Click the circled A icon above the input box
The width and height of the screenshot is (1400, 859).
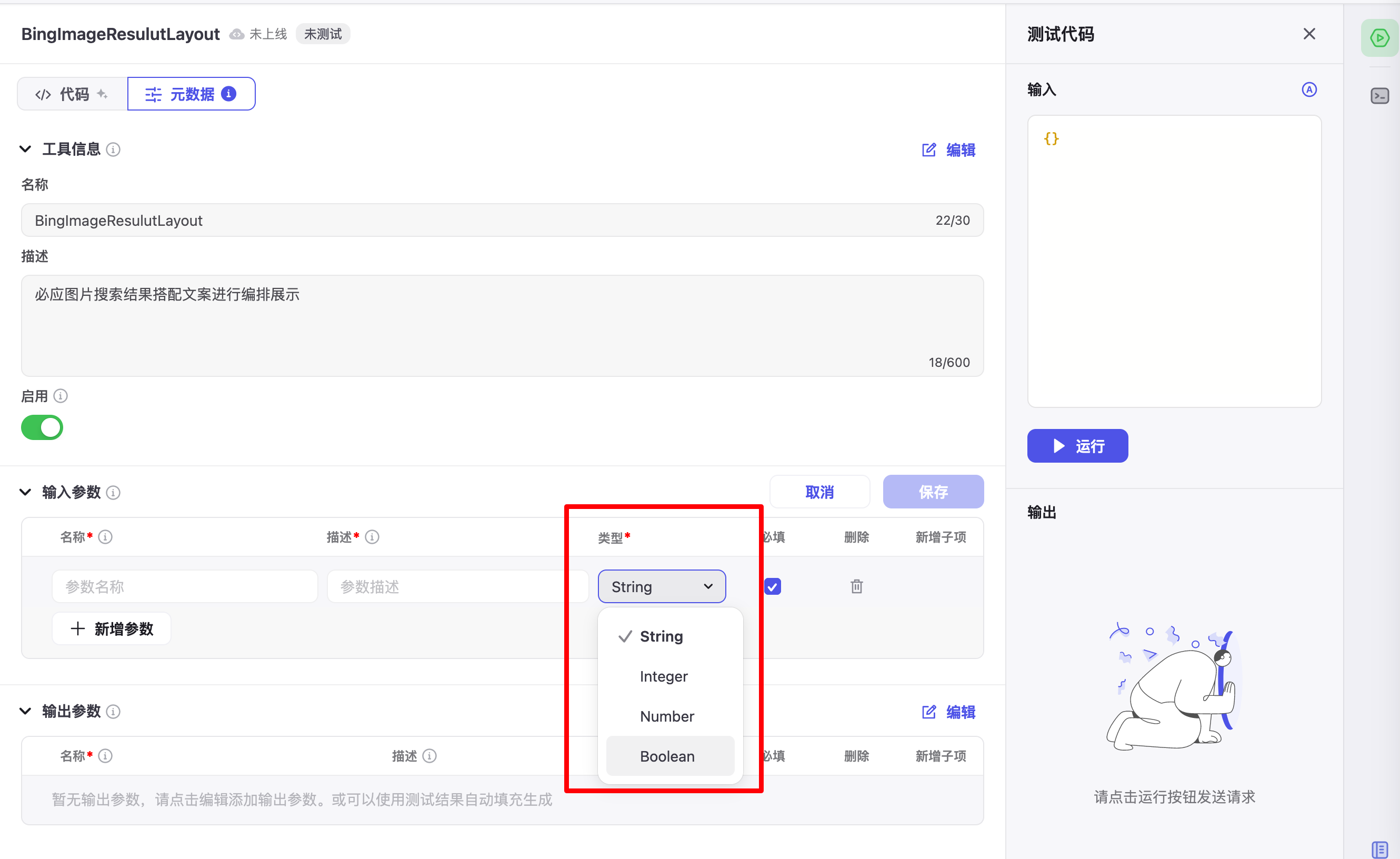pyautogui.click(x=1309, y=89)
